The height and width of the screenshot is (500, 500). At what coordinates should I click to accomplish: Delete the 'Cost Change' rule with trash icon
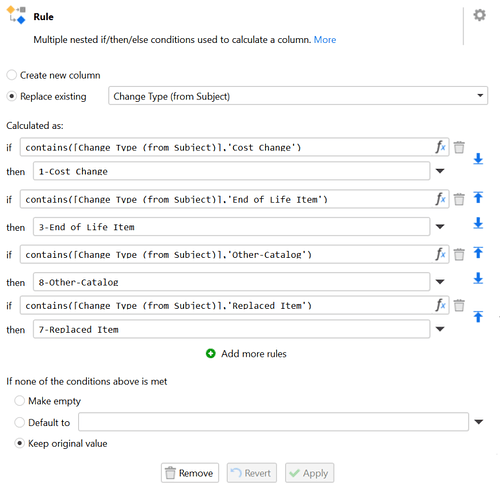[459, 147]
